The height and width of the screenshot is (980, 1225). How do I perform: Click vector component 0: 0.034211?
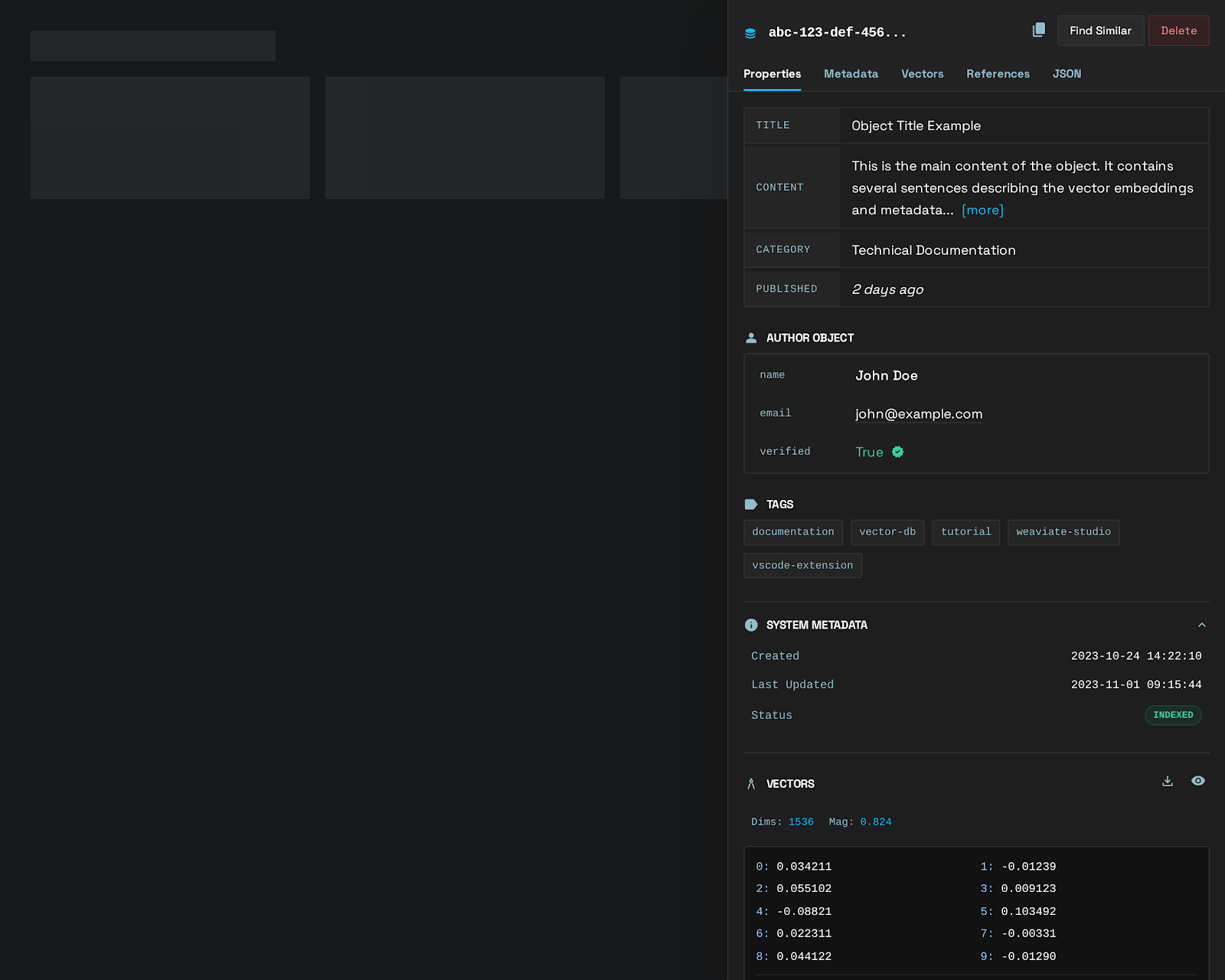[x=794, y=867]
